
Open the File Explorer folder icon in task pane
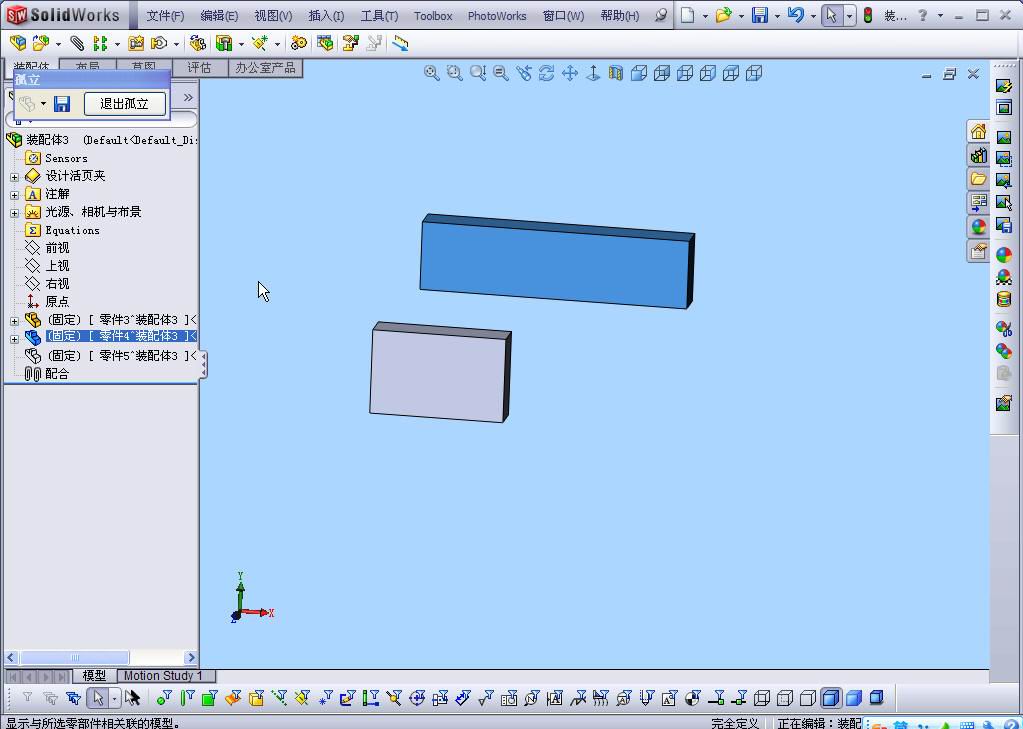(x=978, y=179)
